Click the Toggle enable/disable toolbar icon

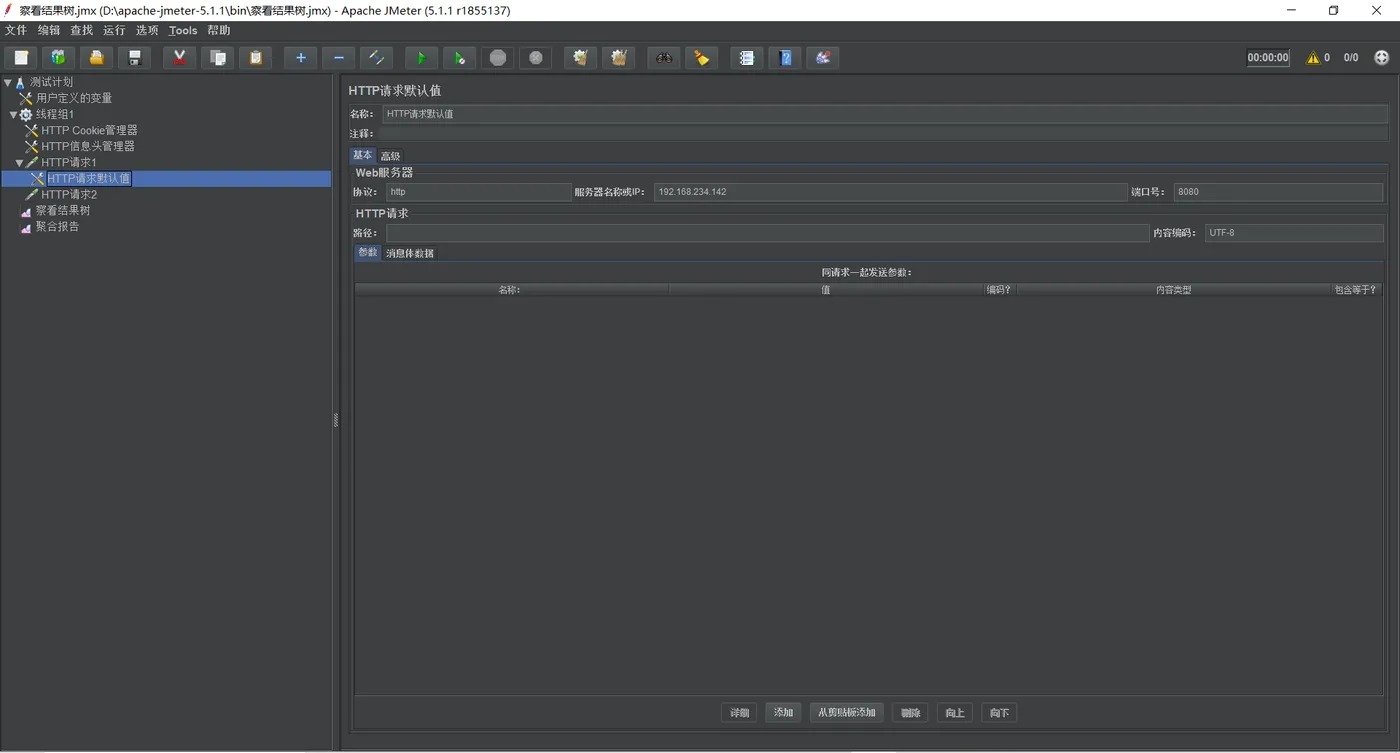click(x=376, y=58)
